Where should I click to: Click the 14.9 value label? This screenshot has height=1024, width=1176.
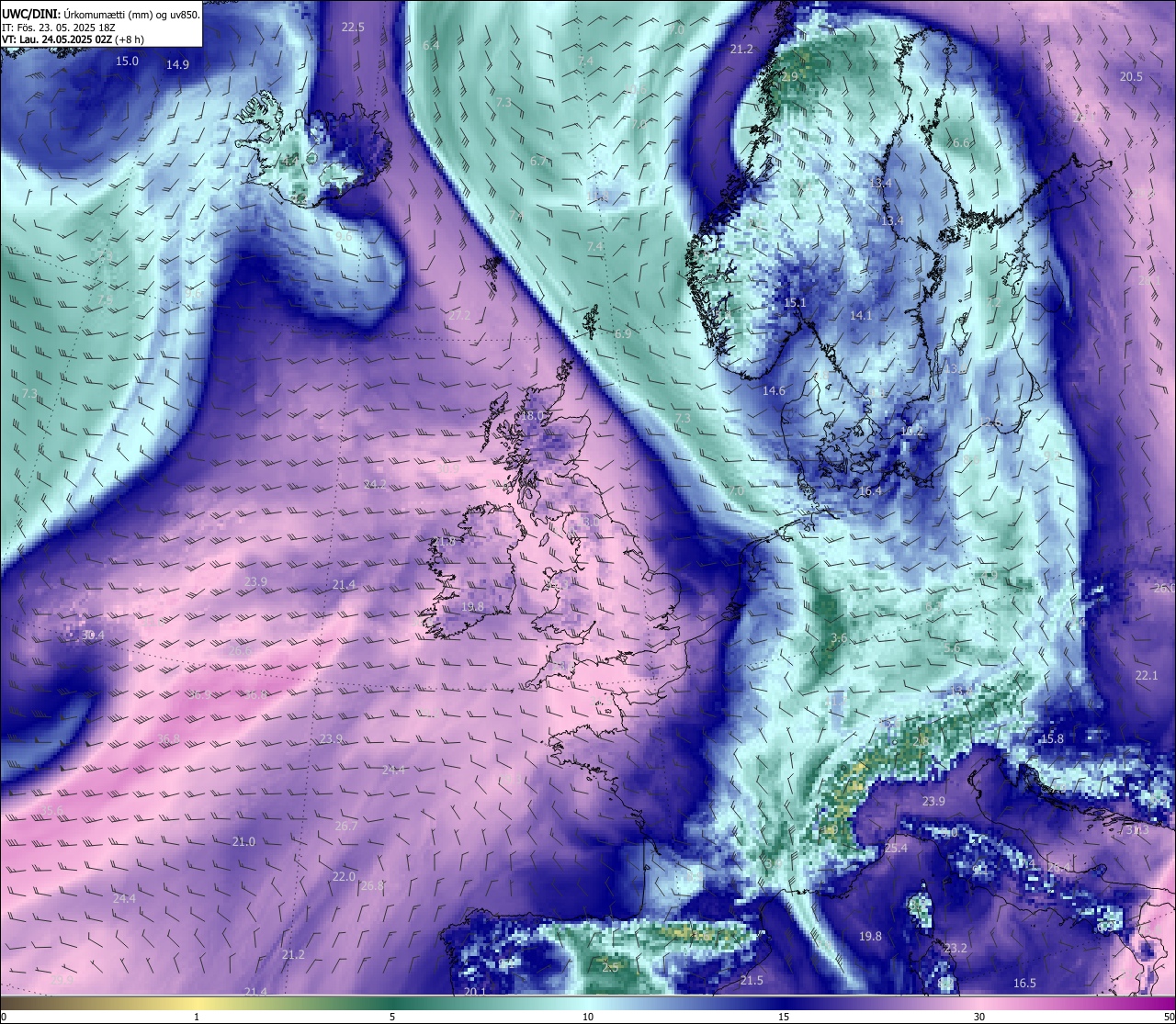click(x=177, y=65)
